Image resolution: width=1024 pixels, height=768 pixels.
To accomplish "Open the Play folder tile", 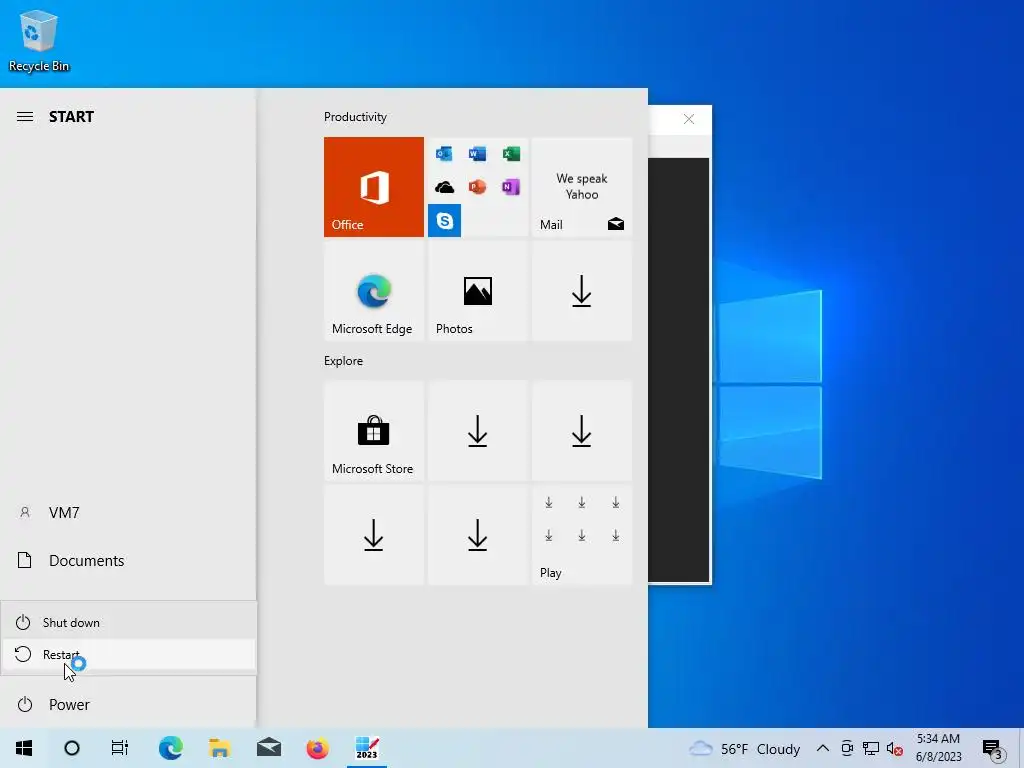I will 582,535.
